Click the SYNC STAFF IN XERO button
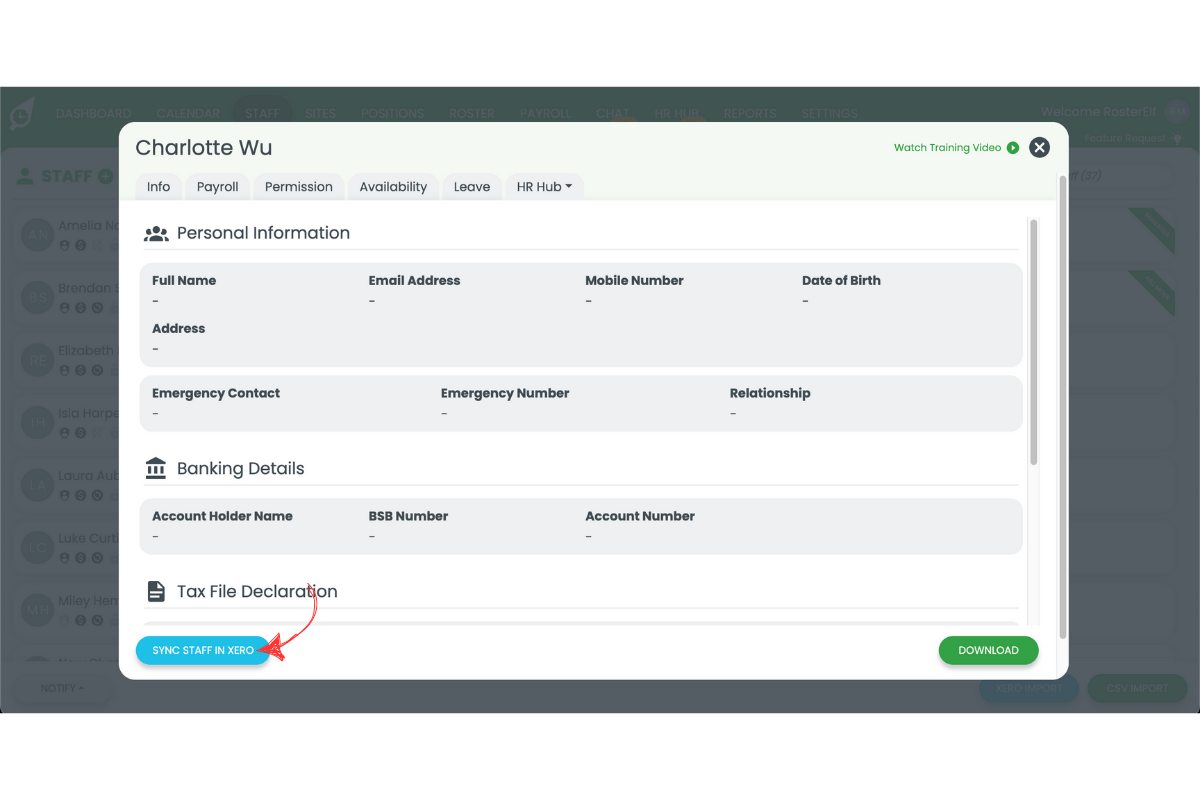Image resolution: width=1200 pixels, height=800 pixels. 203,650
